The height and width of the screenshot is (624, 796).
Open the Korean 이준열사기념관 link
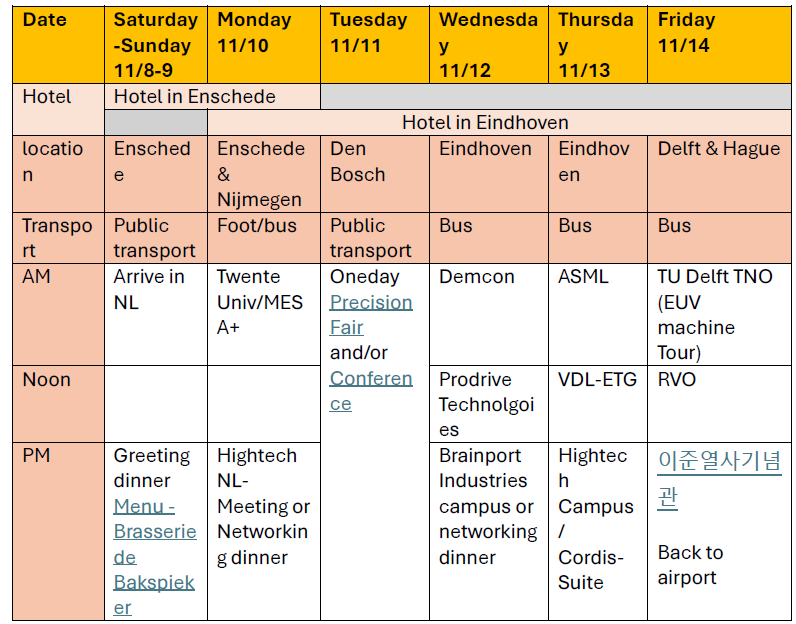(719, 479)
